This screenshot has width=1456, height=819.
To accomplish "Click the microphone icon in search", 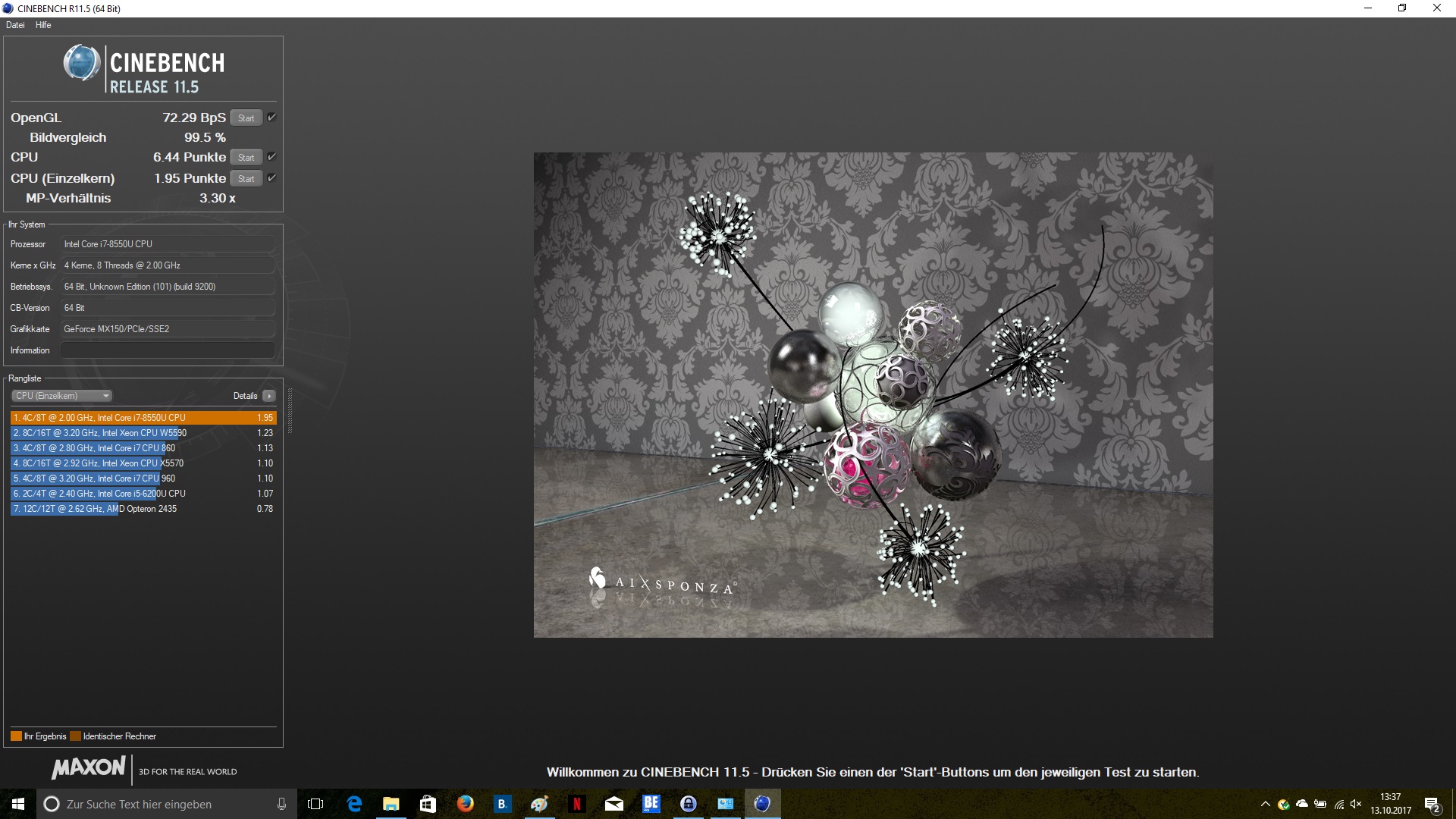I will [x=281, y=804].
